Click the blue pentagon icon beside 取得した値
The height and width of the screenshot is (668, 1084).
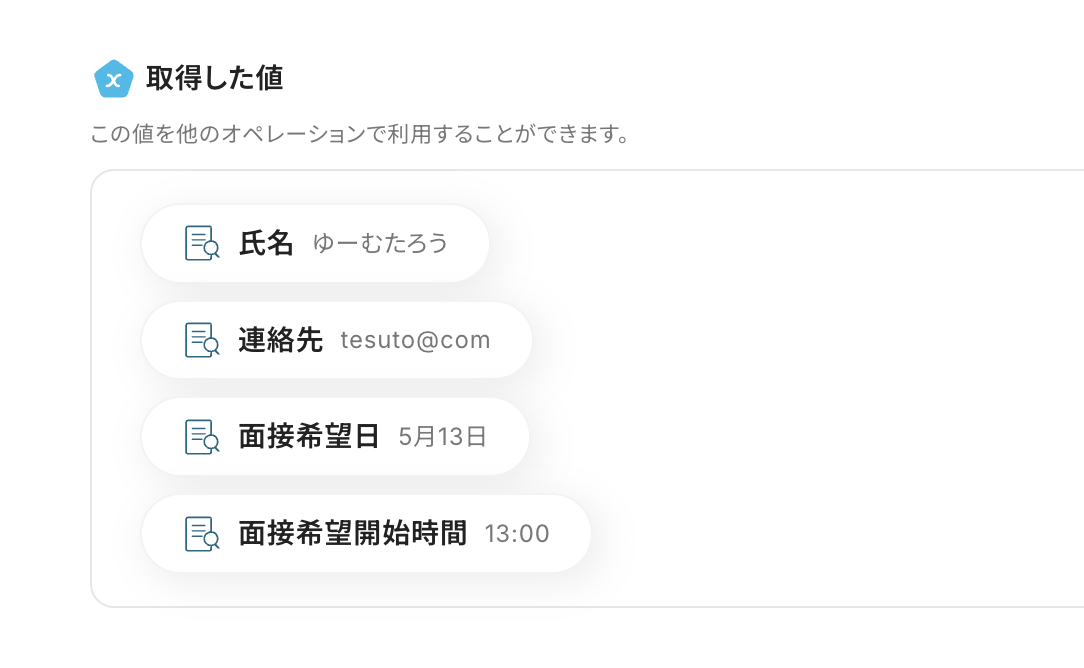(x=114, y=79)
